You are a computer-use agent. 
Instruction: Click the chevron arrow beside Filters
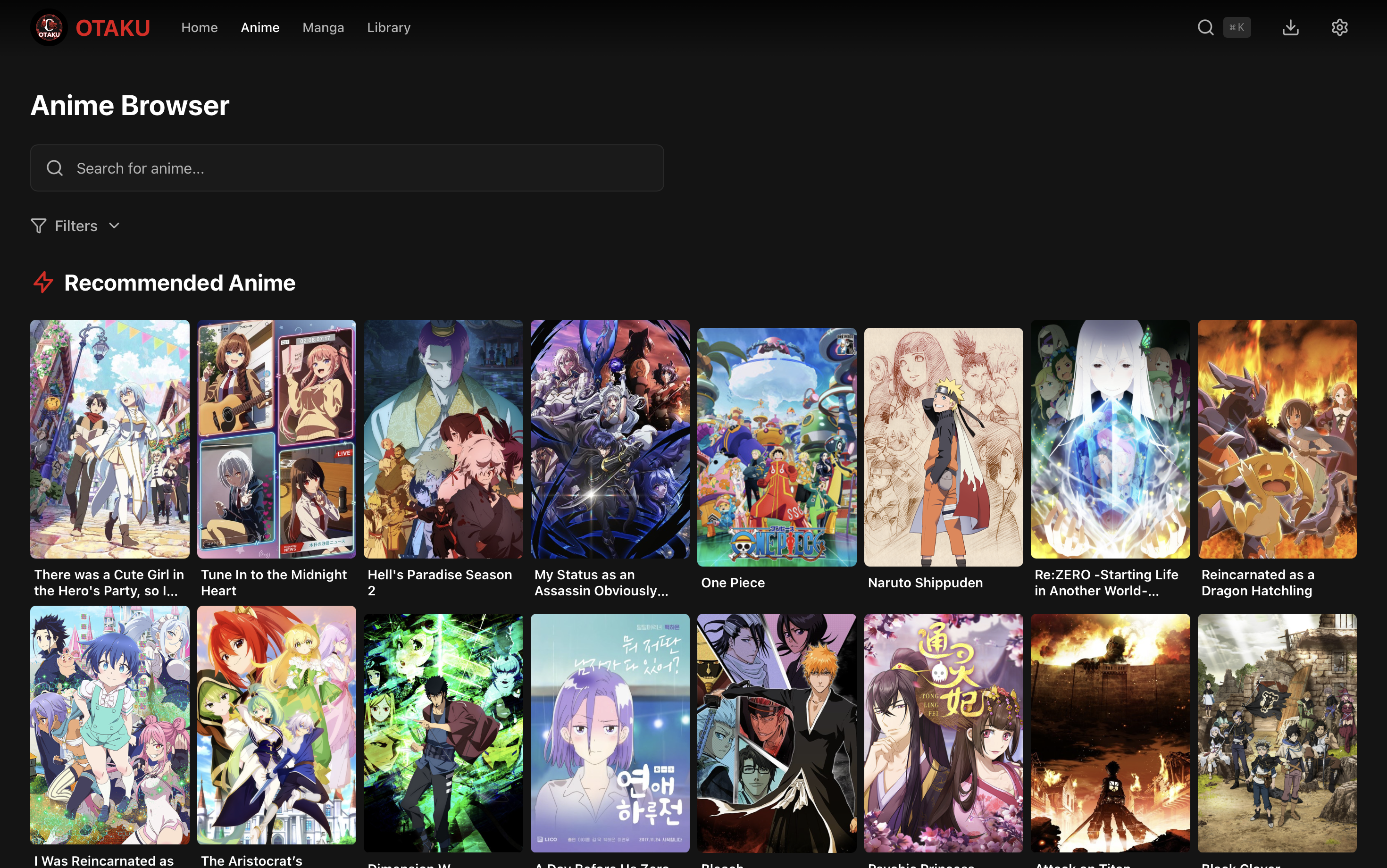coord(114,226)
